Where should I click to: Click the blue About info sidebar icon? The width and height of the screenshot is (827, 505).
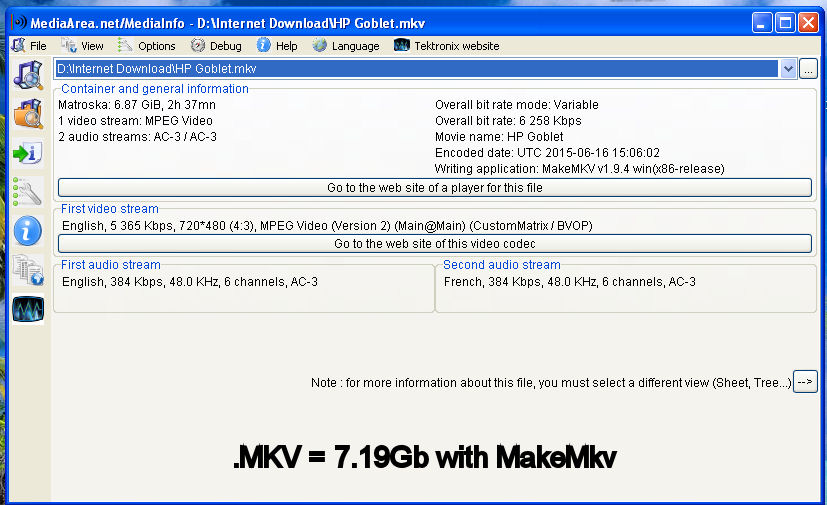click(x=28, y=231)
